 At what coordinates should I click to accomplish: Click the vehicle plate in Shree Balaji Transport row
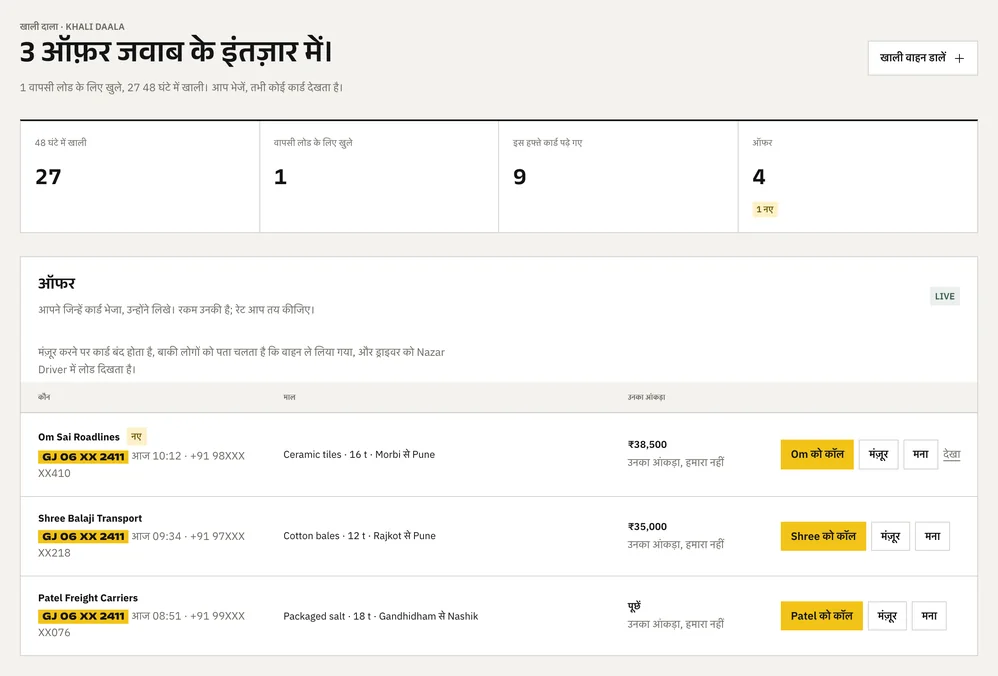tap(83, 537)
